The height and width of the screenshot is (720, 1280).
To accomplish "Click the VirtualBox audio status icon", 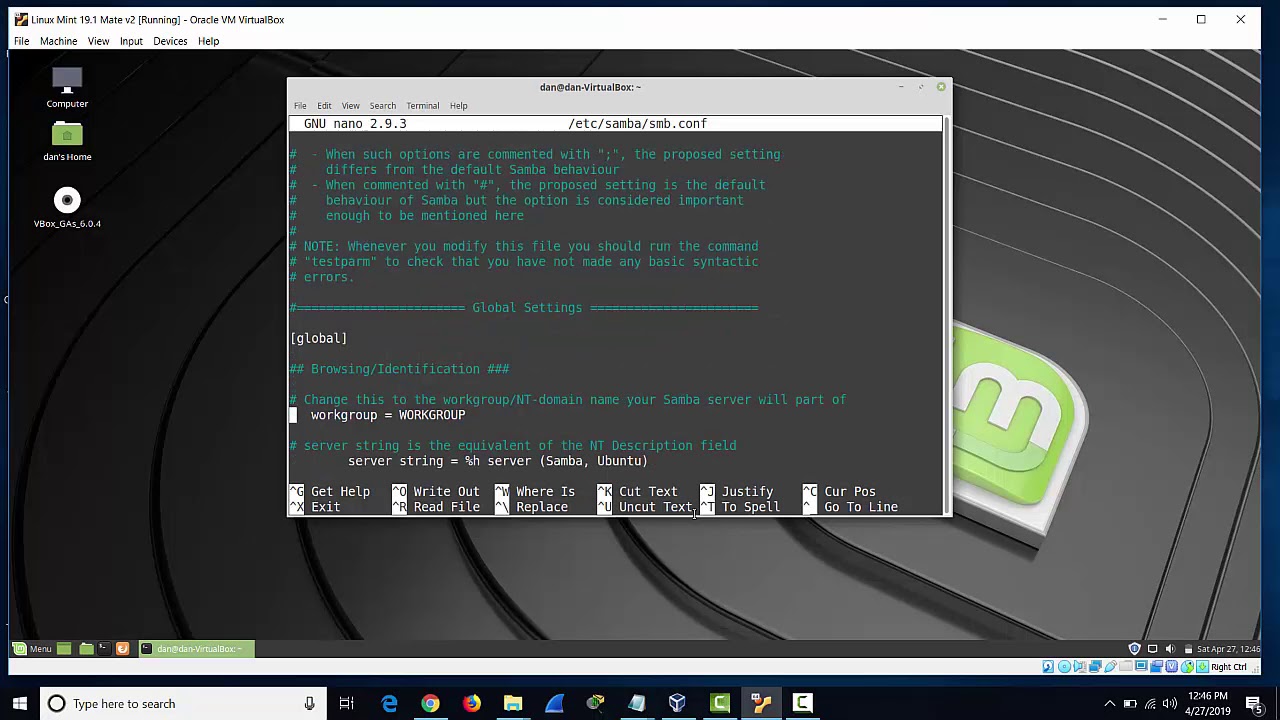I will [1080, 666].
